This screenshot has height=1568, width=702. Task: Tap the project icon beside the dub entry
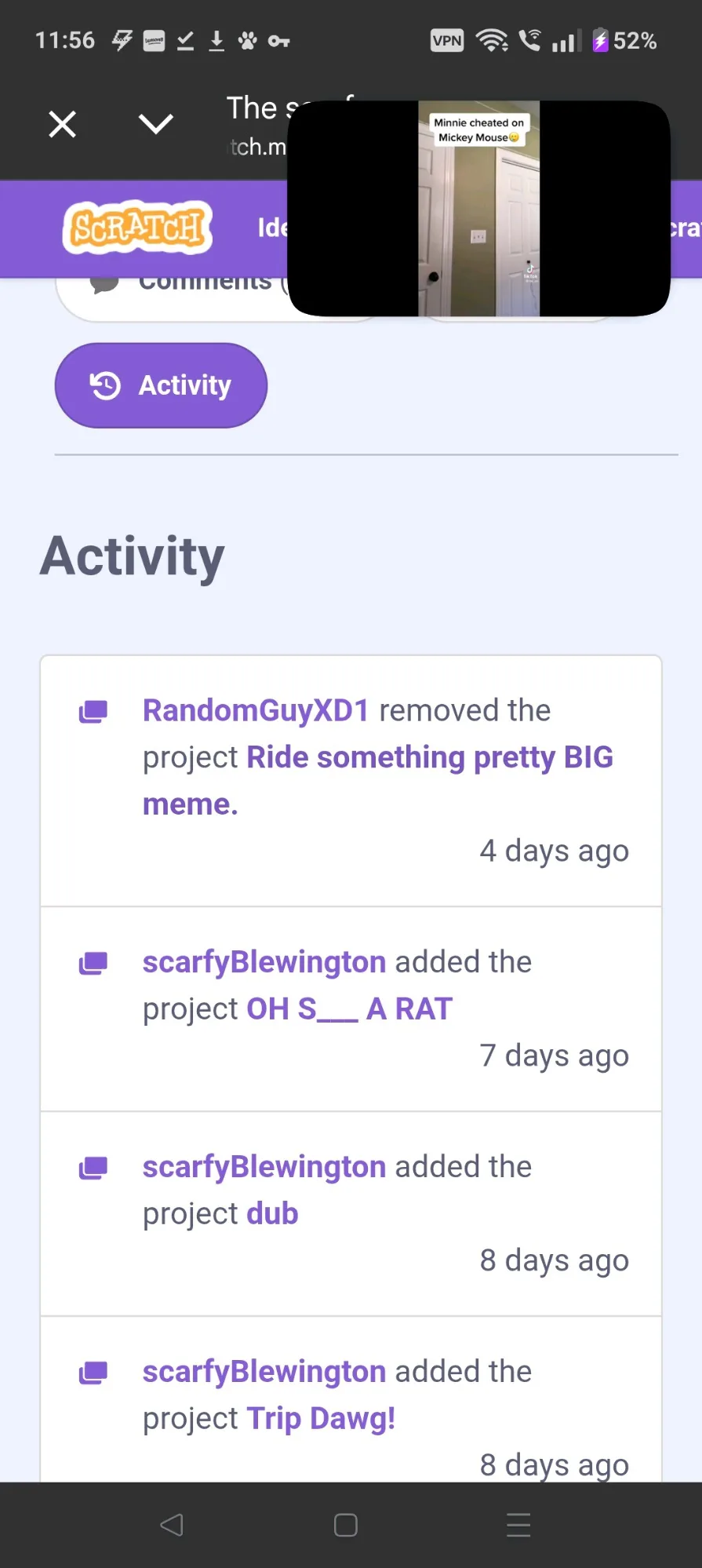(93, 1169)
